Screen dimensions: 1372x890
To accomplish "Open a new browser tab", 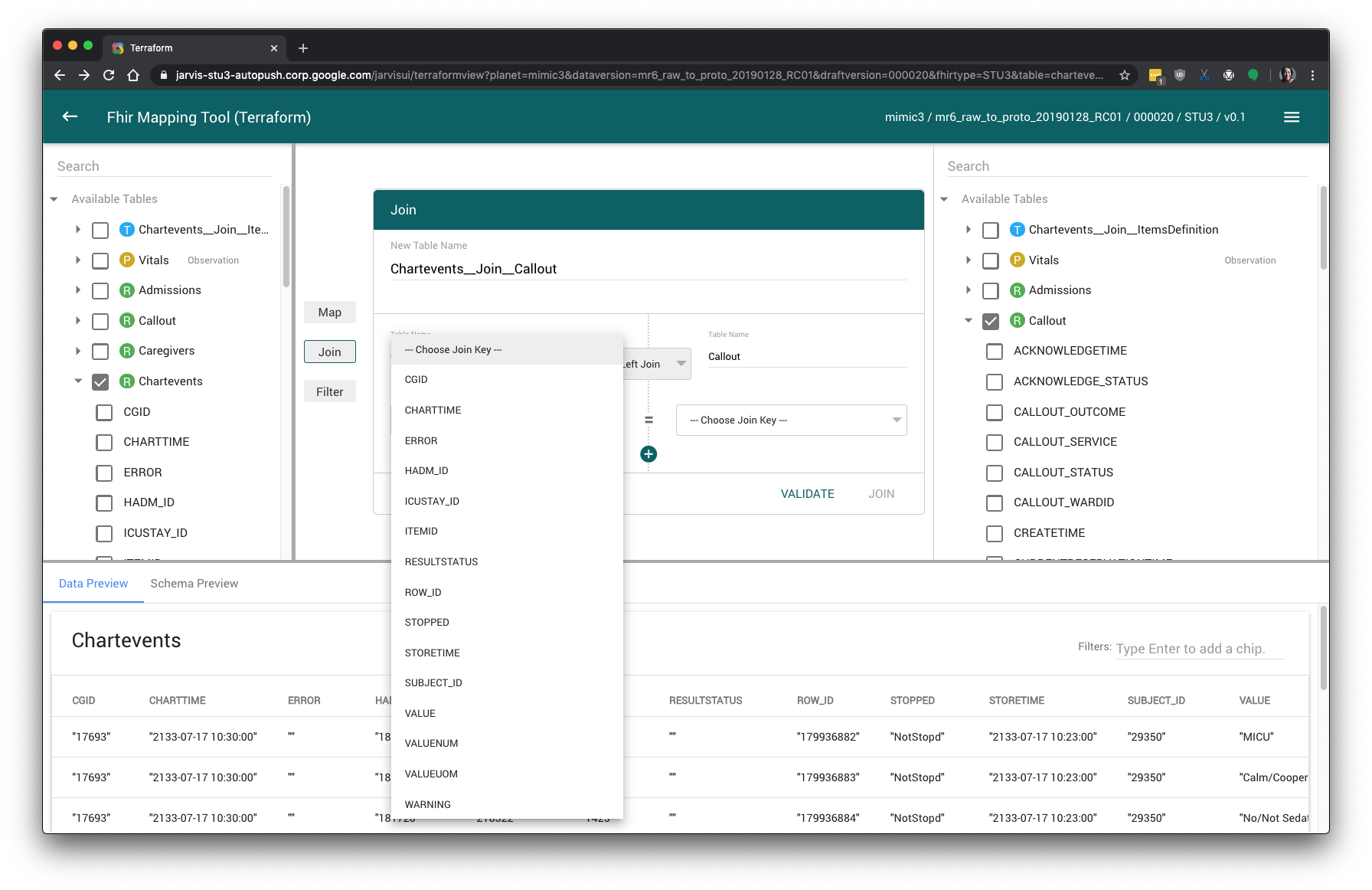I will [303, 48].
